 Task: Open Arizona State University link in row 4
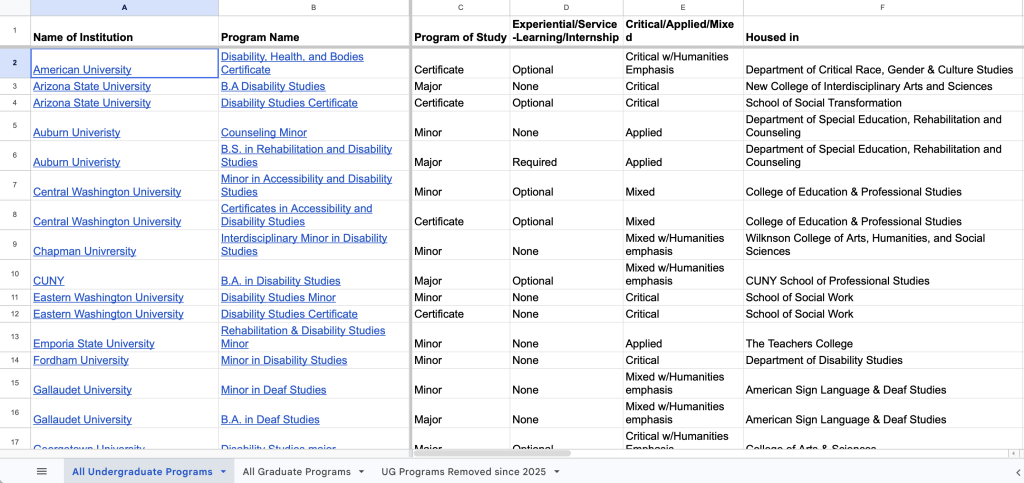point(92,103)
